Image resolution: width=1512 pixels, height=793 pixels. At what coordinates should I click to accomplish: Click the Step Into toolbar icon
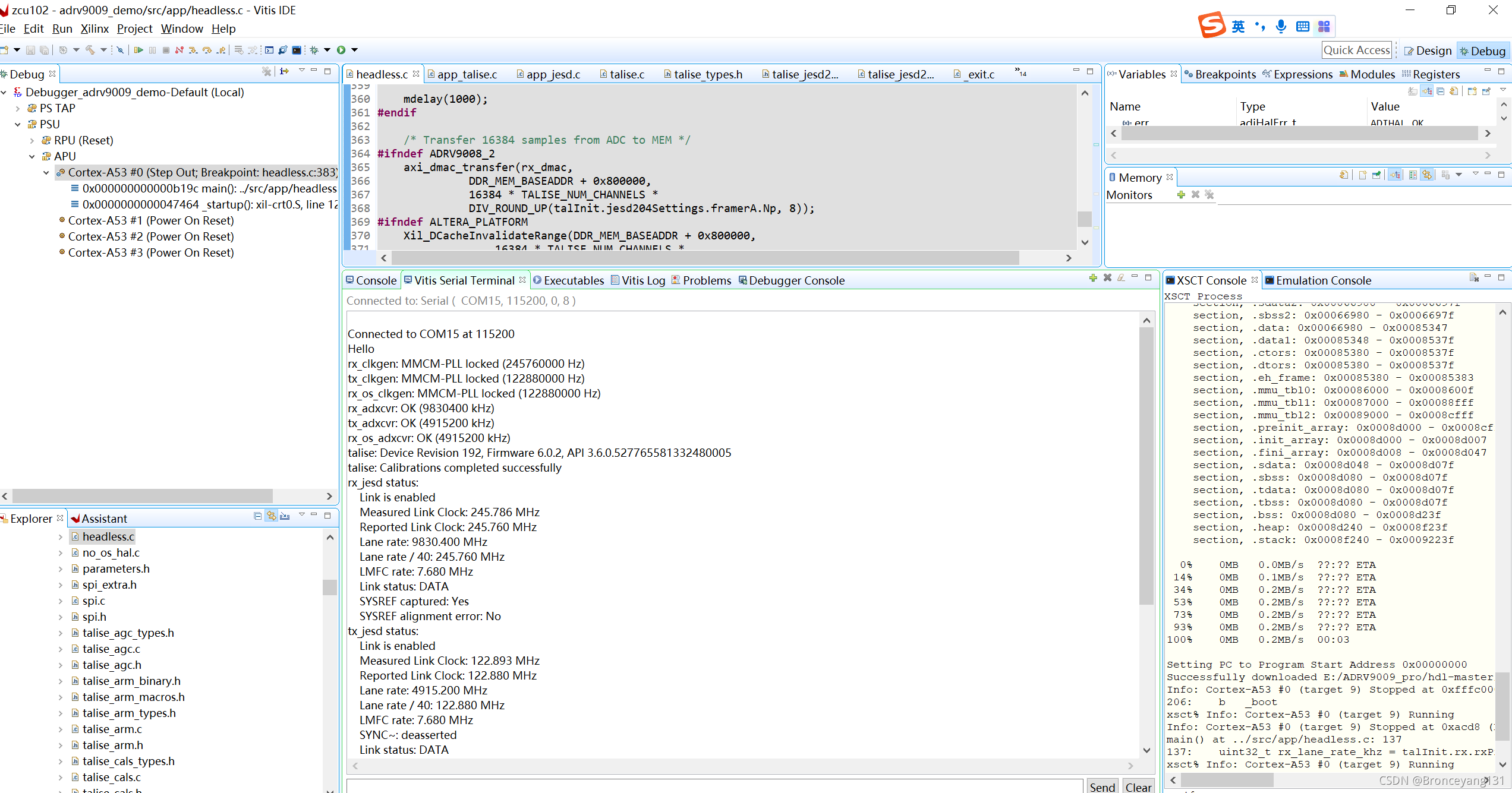click(193, 50)
